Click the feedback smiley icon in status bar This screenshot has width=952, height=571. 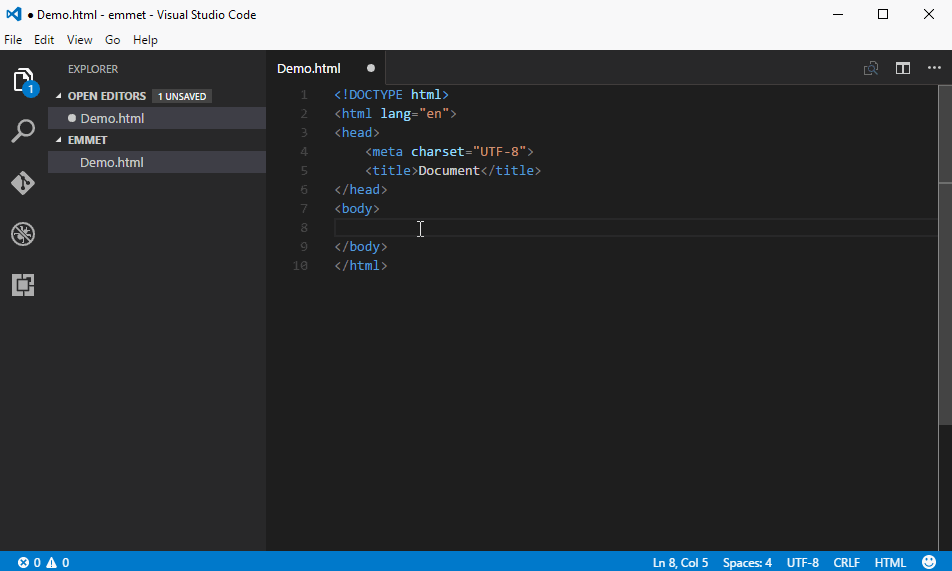point(929,562)
